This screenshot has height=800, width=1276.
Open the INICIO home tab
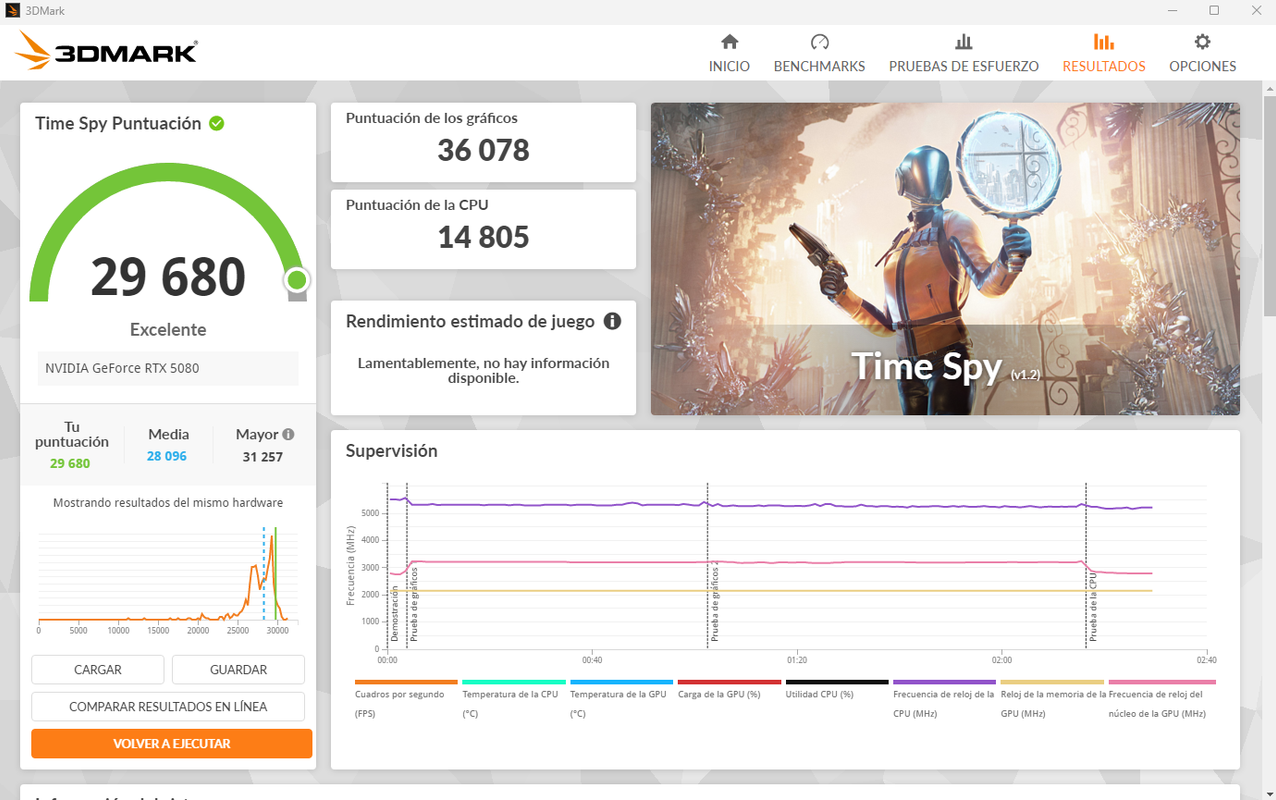tap(729, 53)
